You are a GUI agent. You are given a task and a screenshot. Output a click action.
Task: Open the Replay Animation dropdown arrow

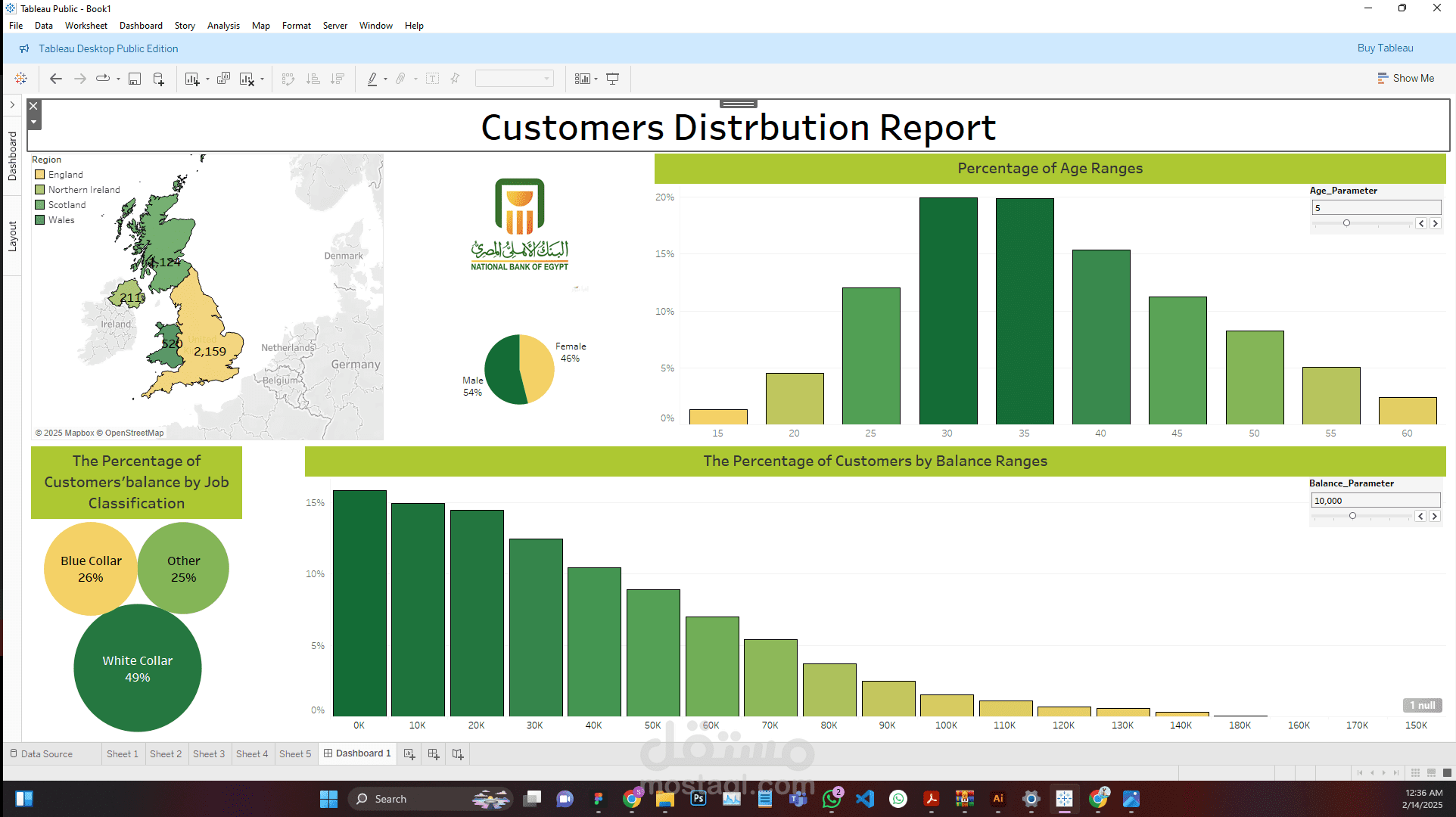118,79
